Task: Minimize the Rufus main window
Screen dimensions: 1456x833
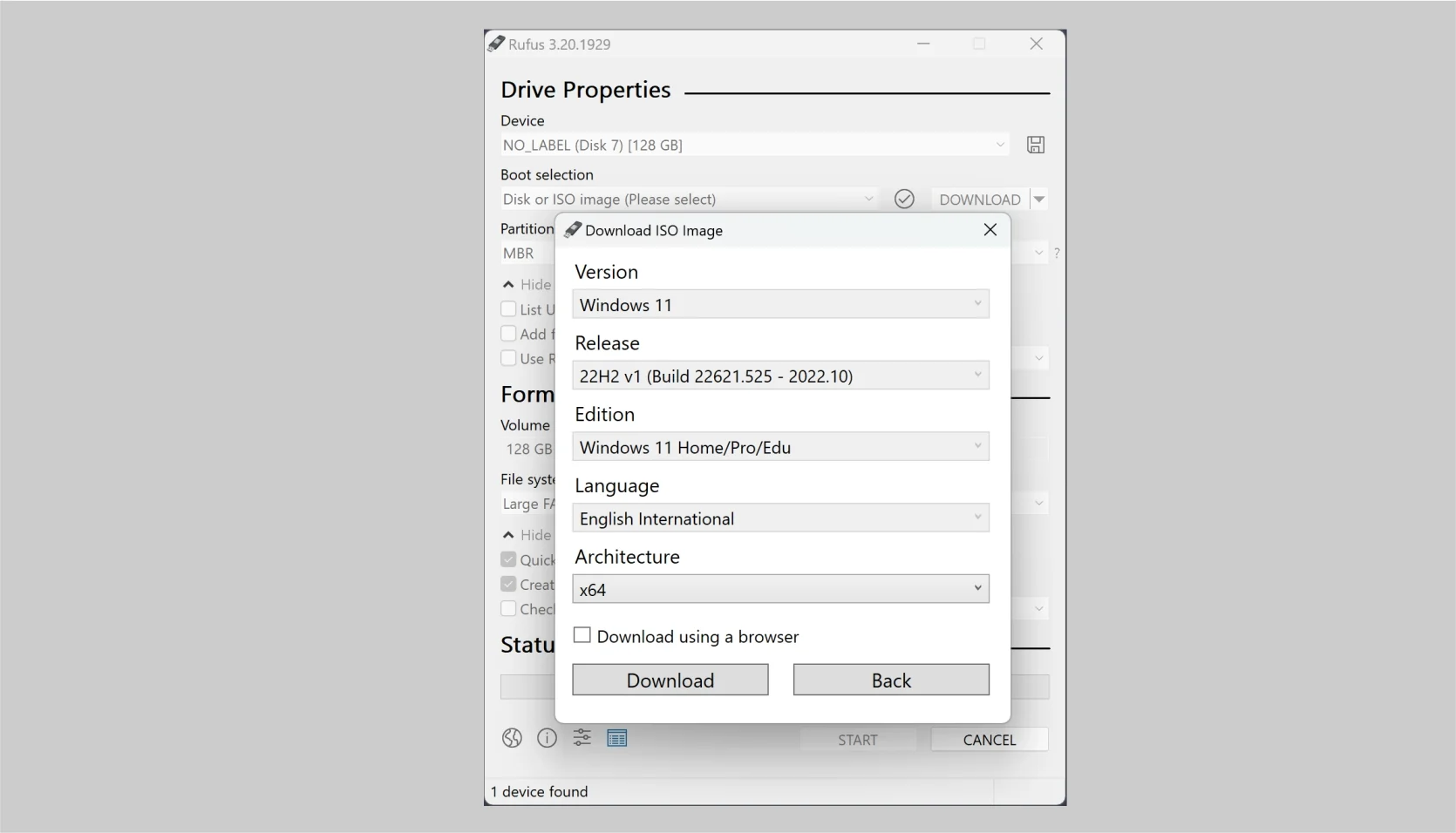Action: [923, 44]
